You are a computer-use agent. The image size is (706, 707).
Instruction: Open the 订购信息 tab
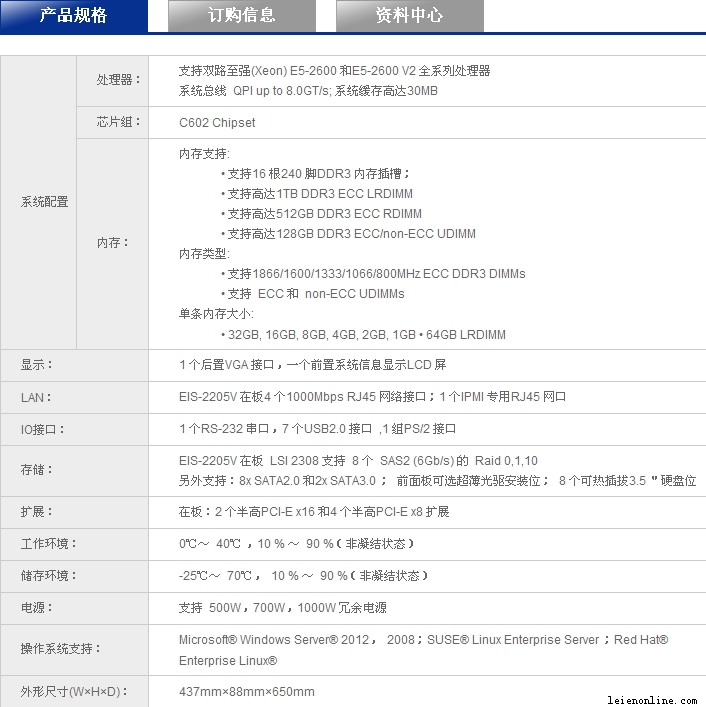[x=242, y=16]
